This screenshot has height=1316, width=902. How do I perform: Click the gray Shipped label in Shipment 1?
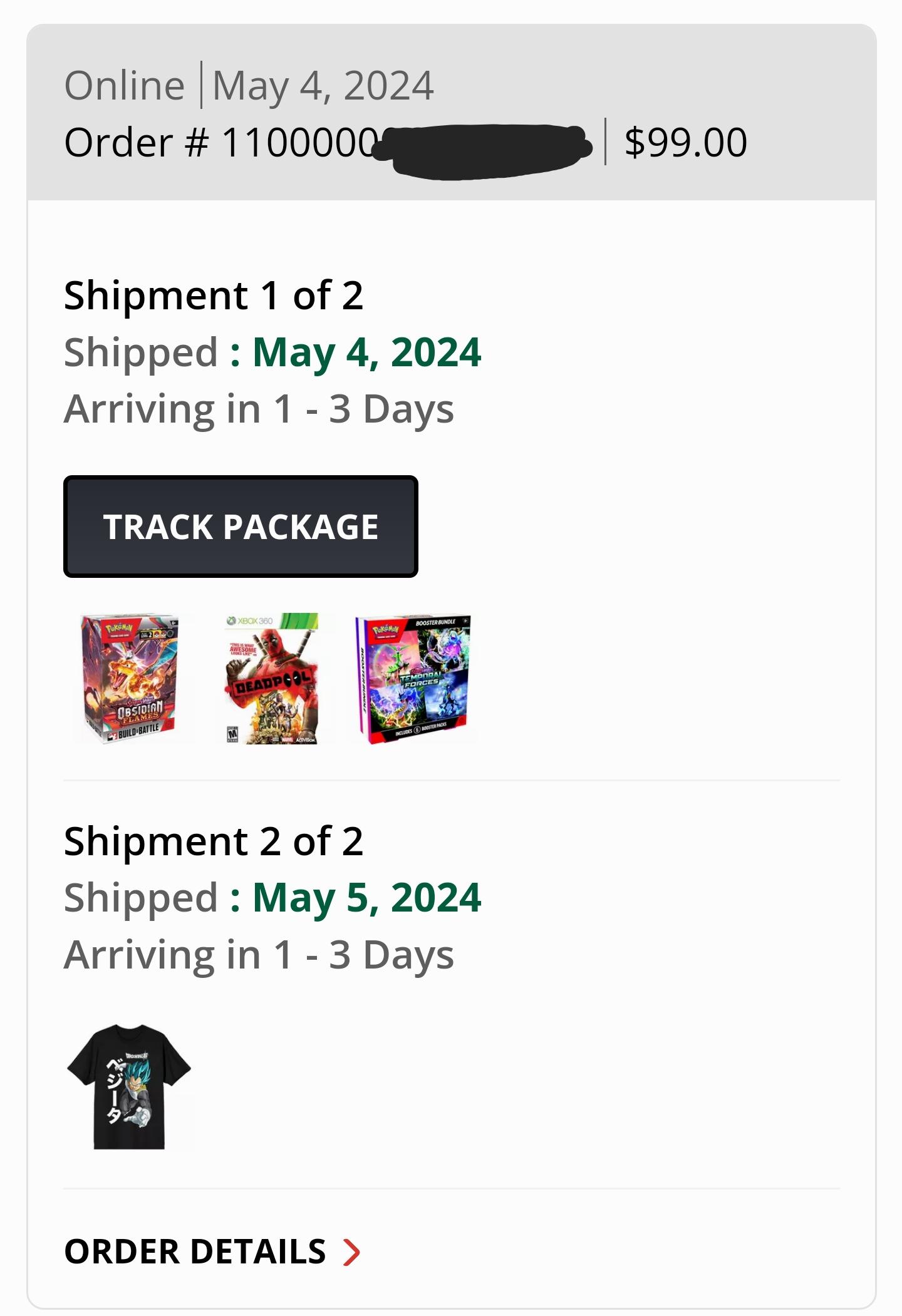pyautogui.click(x=141, y=352)
